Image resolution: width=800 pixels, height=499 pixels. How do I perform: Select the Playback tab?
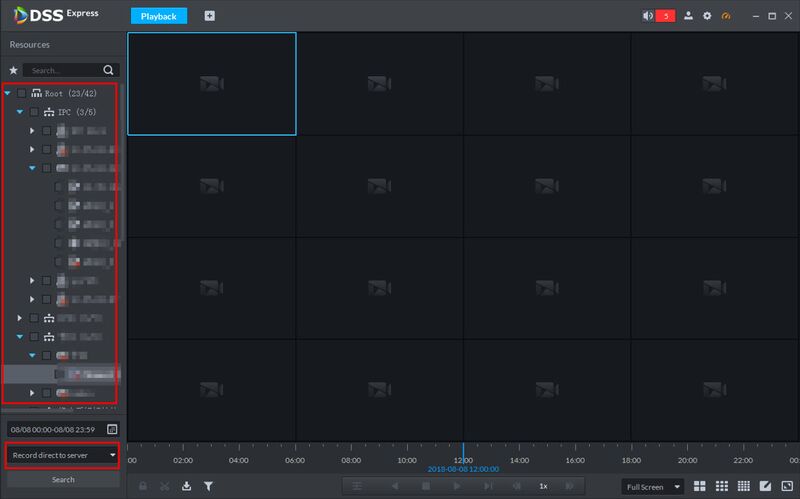point(159,16)
